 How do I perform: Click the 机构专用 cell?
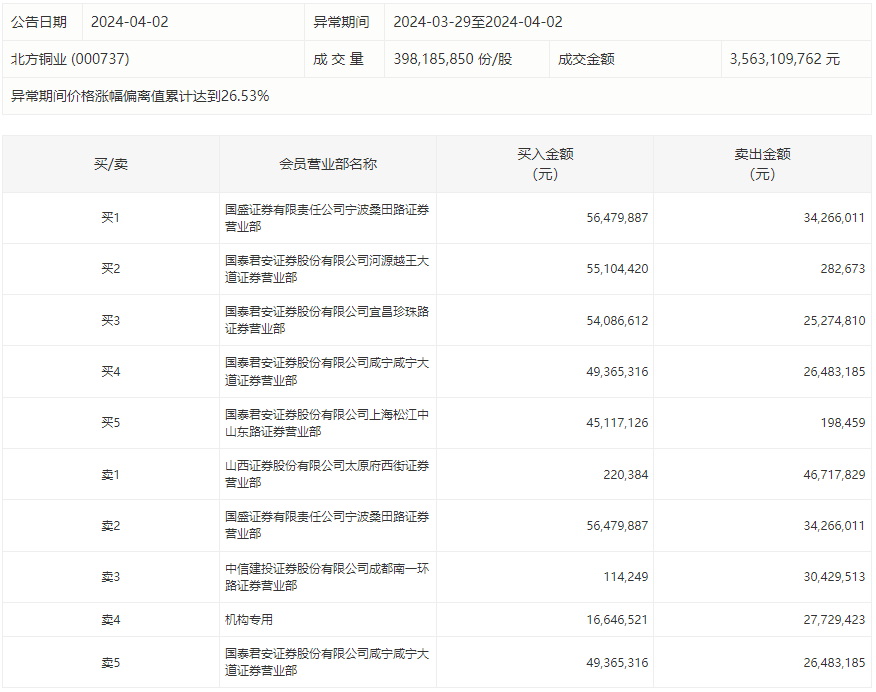249,620
